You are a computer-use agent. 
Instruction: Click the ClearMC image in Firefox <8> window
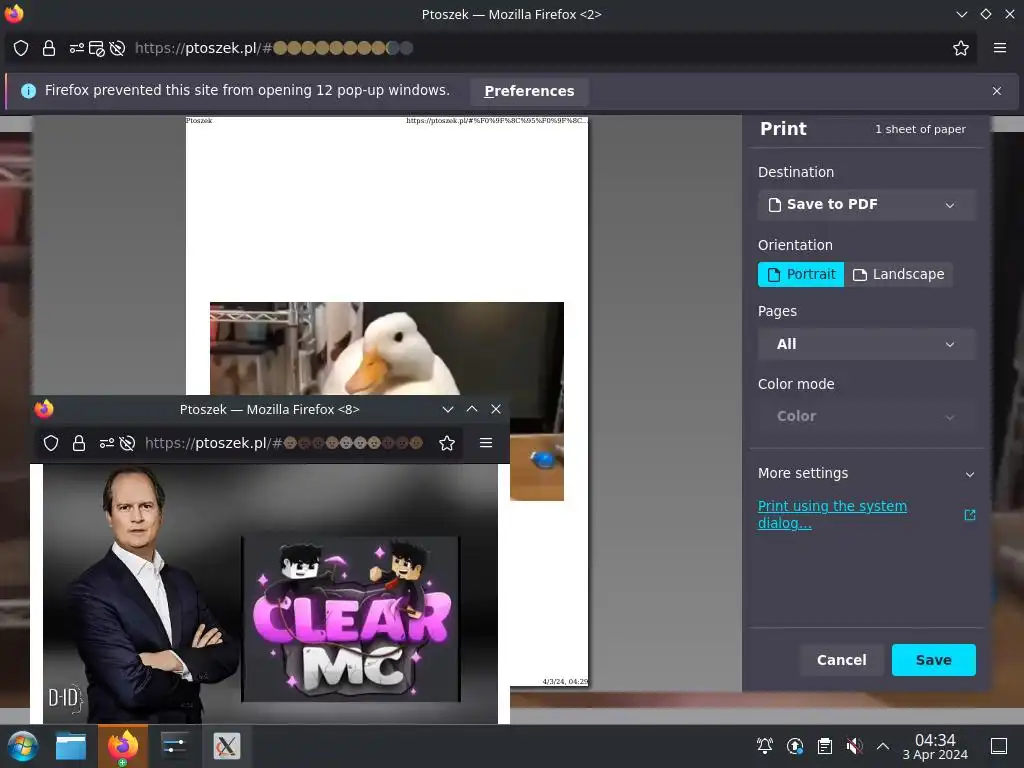(351, 619)
